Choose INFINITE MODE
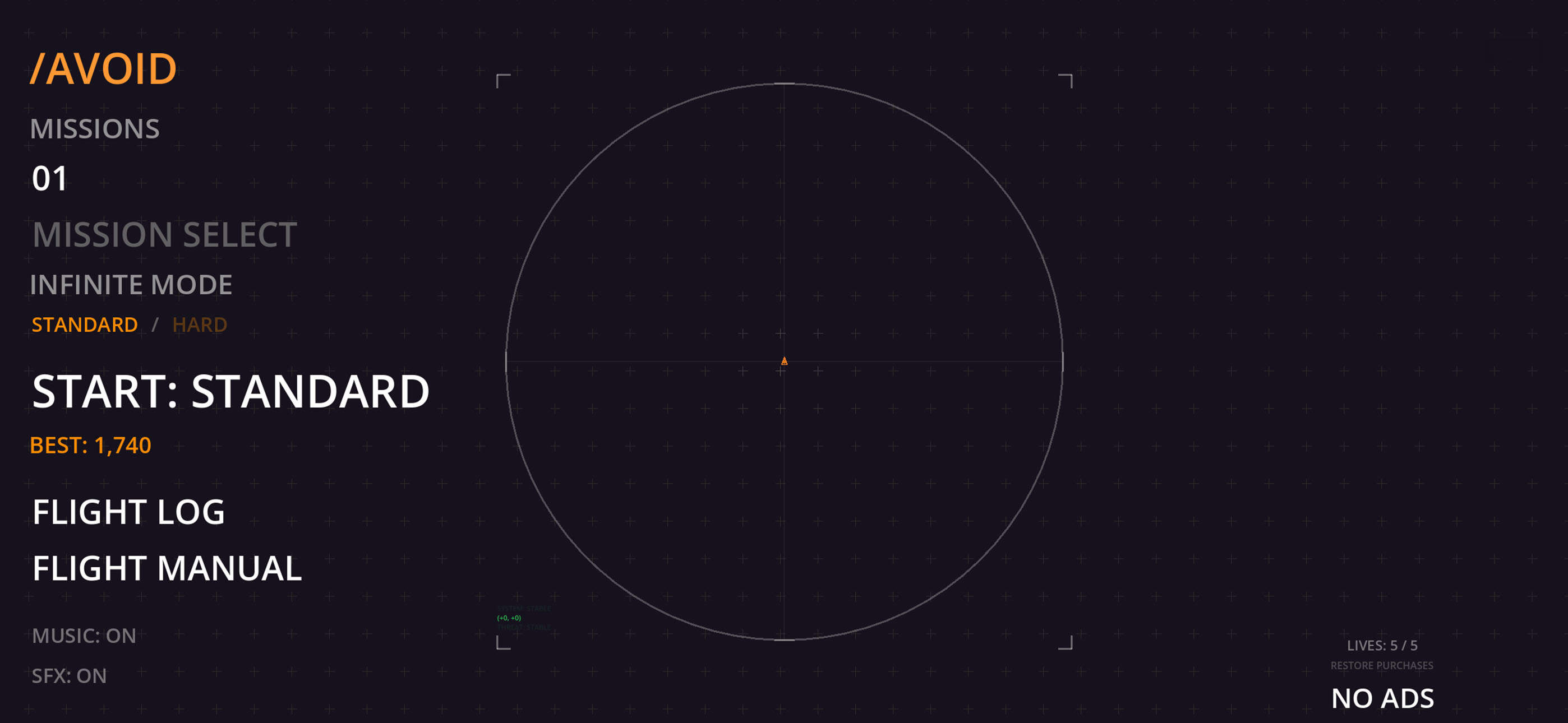 click(131, 285)
